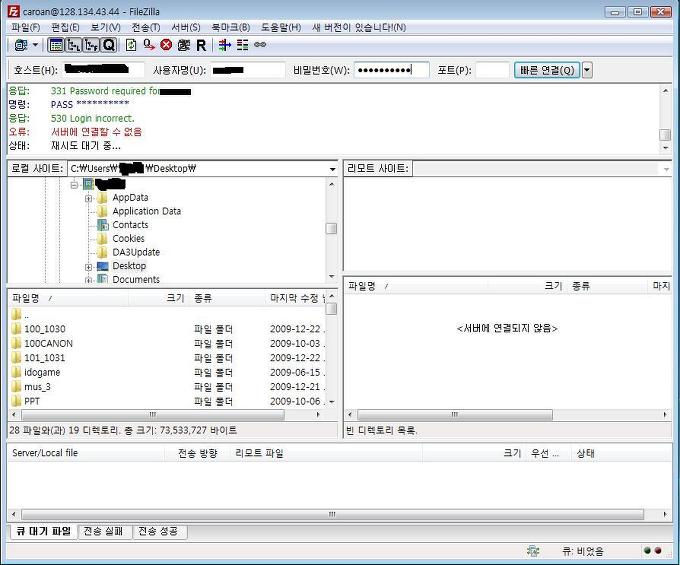Click the 비밀번호(W) password field
Image resolution: width=680 pixels, height=565 pixels.
[x=392, y=69]
